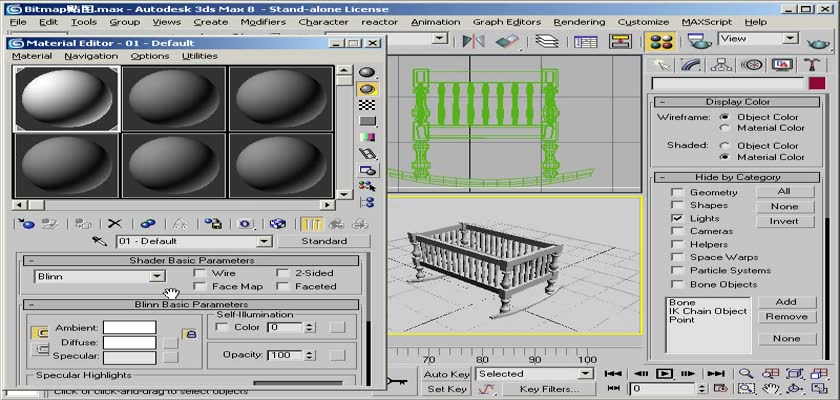The width and height of the screenshot is (840, 400).
Task: Pick material from object with eyedropper
Action: (x=100, y=241)
